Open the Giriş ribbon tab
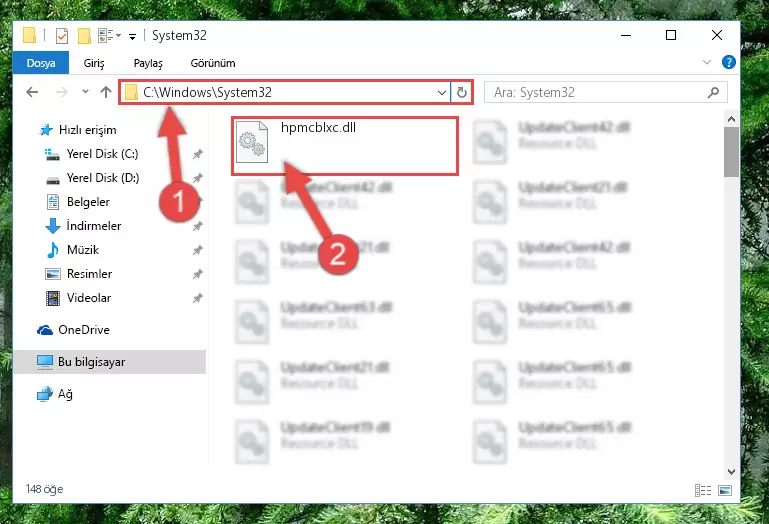This screenshot has width=769, height=524. pyautogui.click(x=94, y=63)
